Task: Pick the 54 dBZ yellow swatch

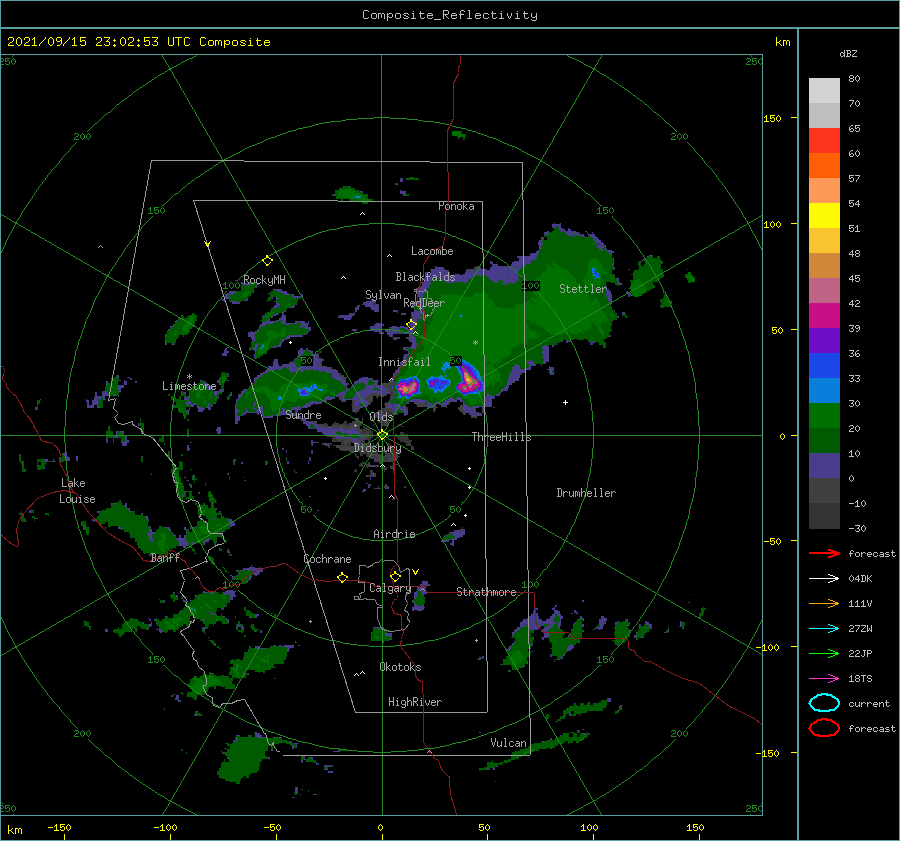Action: click(x=824, y=215)
